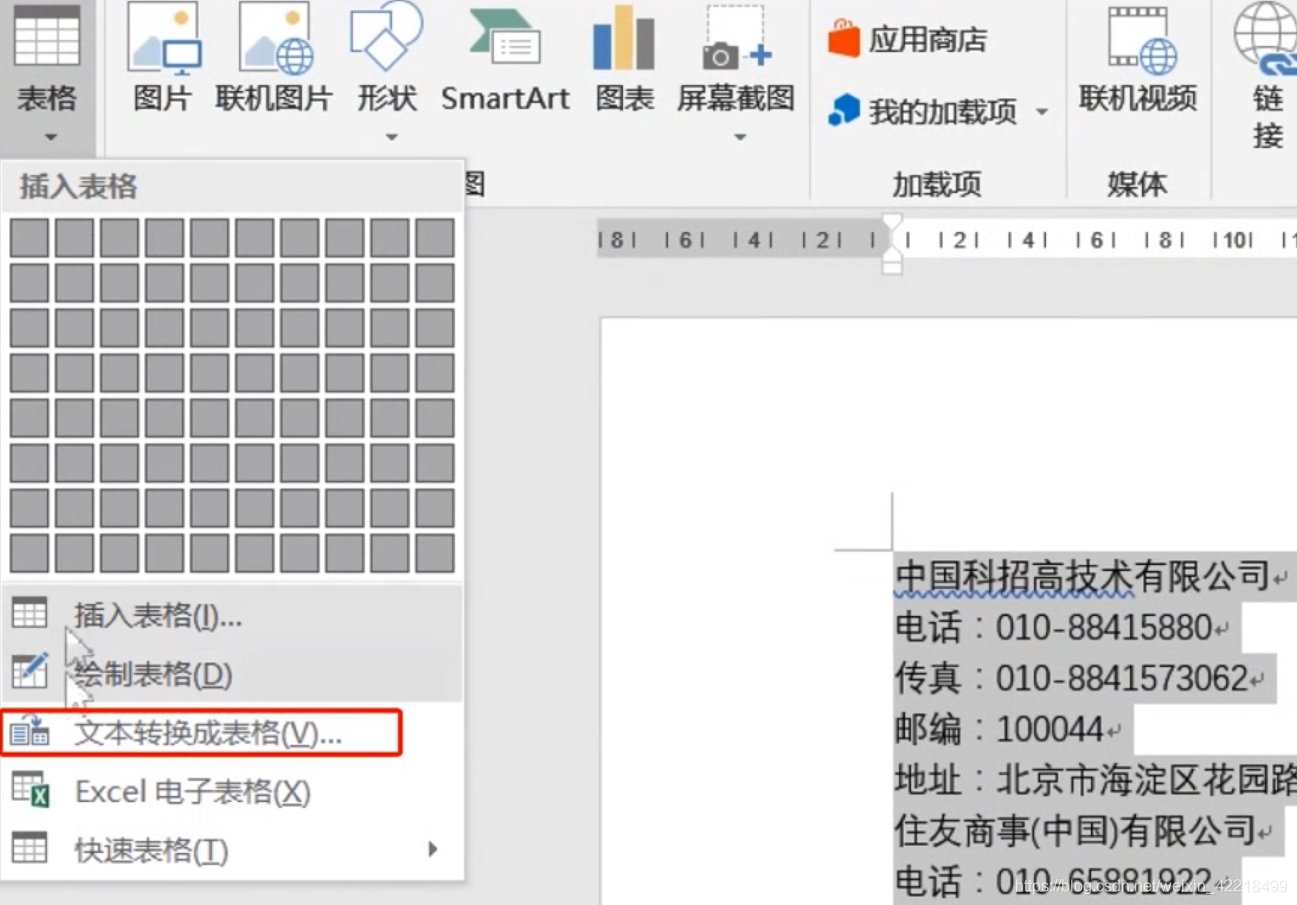Image resolution: width=1297 pixels, height=905 pixels.
Task: Expand the 快速表格 submenu arrow
Action: point(433,849)
